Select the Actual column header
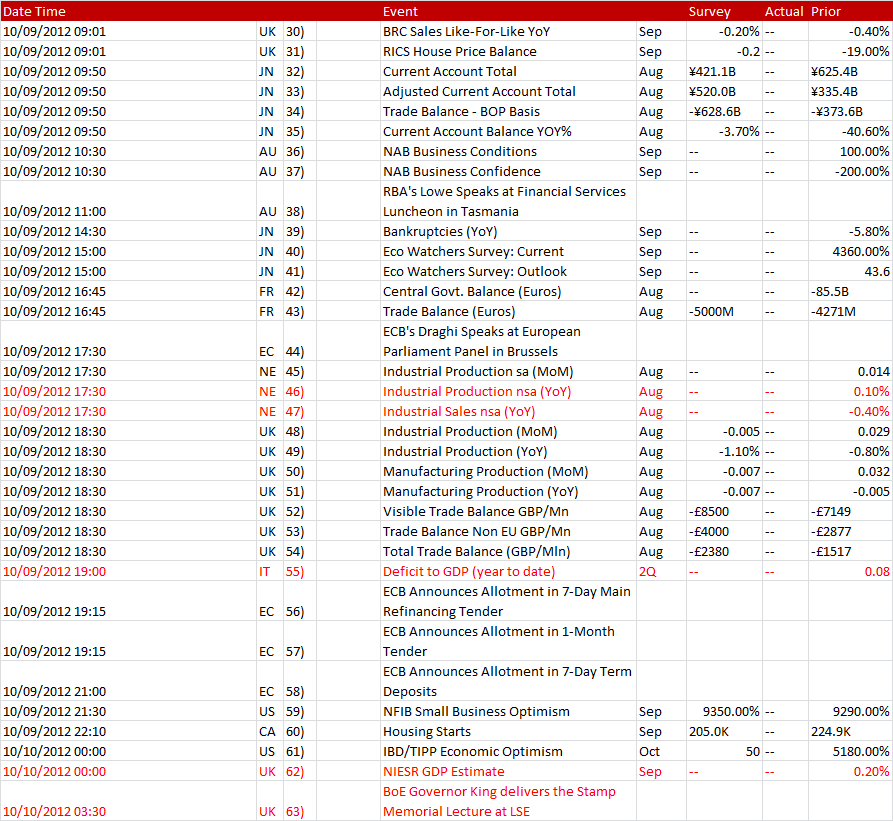 tap(784, 11)
